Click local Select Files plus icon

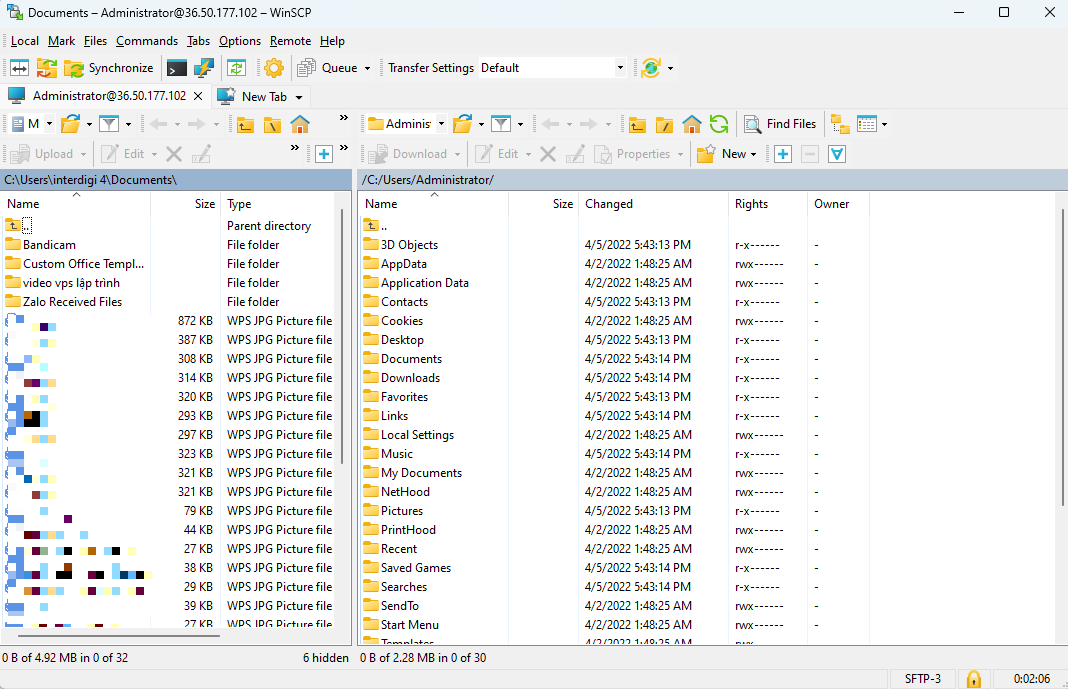[324, 155]
